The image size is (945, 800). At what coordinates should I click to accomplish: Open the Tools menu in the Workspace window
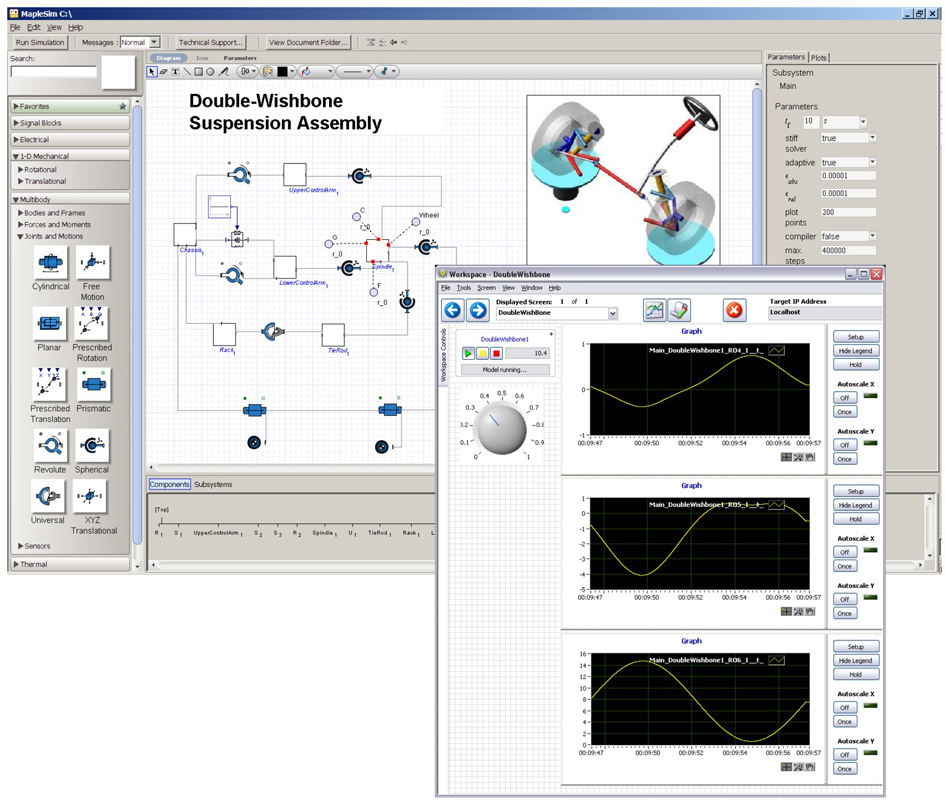463,287
